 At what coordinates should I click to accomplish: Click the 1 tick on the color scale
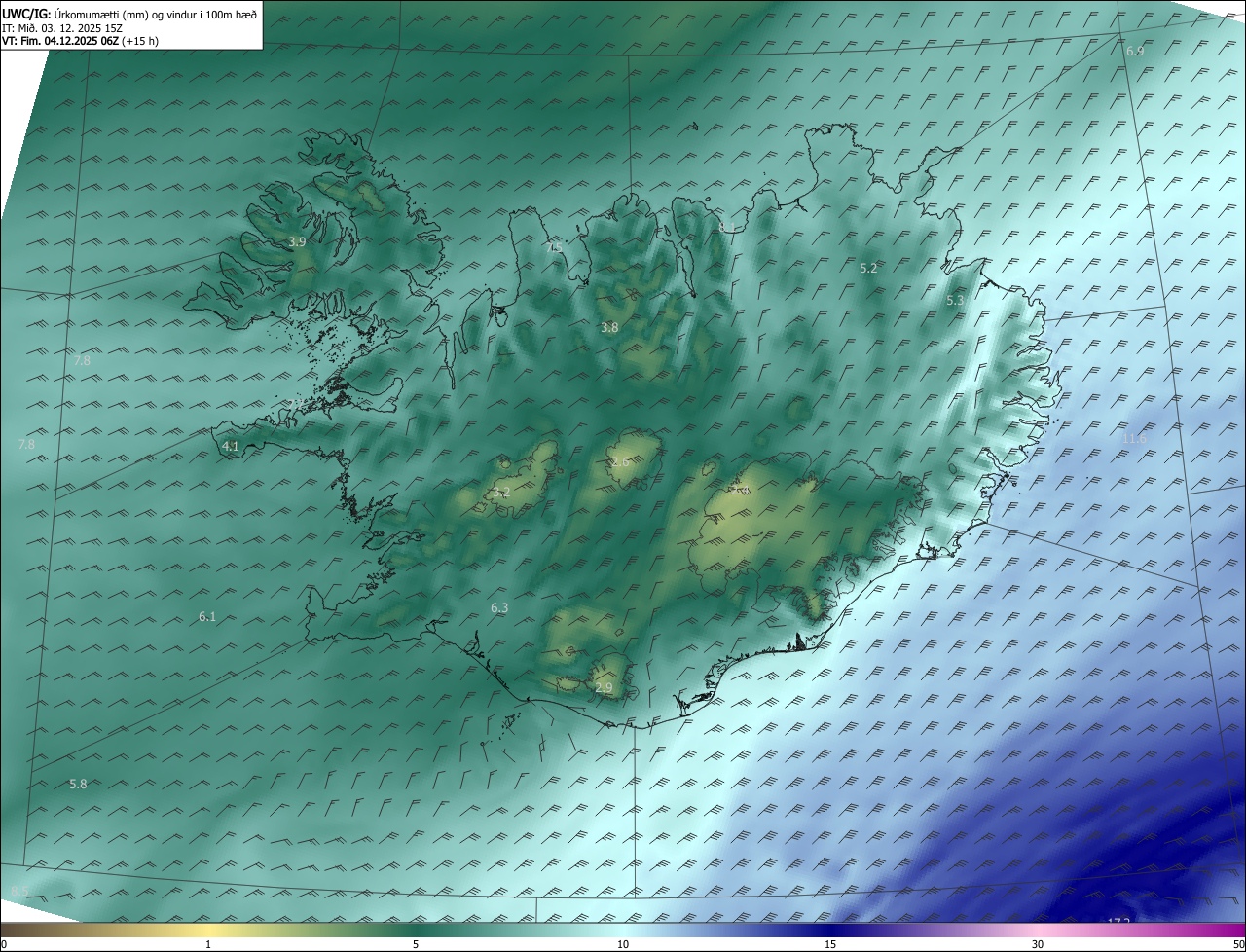(x=208, y=944)
